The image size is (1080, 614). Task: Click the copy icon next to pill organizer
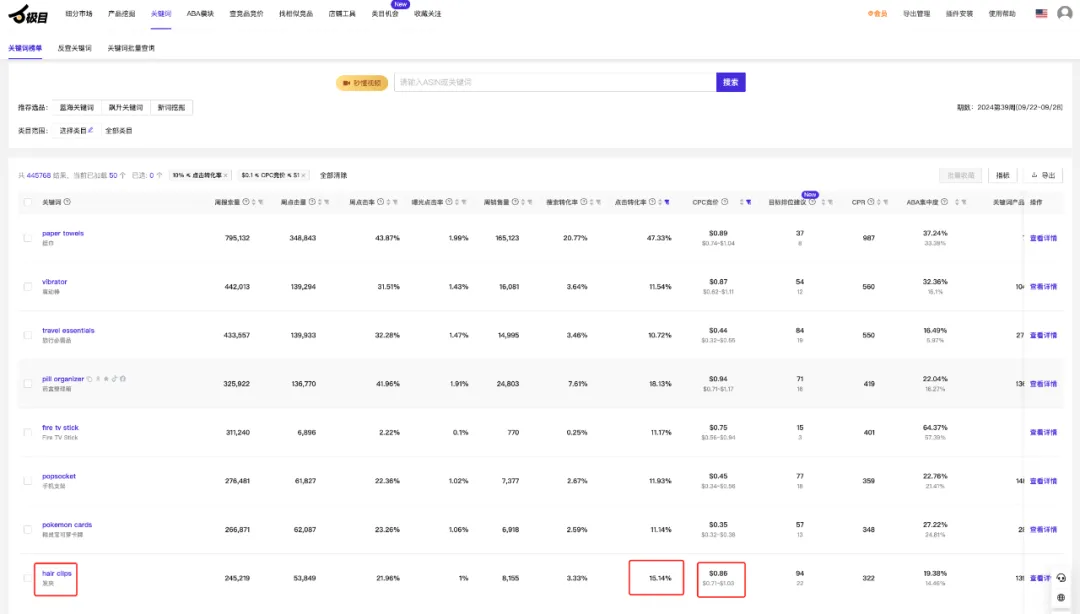pyautogui.click(x=90, y=379)
